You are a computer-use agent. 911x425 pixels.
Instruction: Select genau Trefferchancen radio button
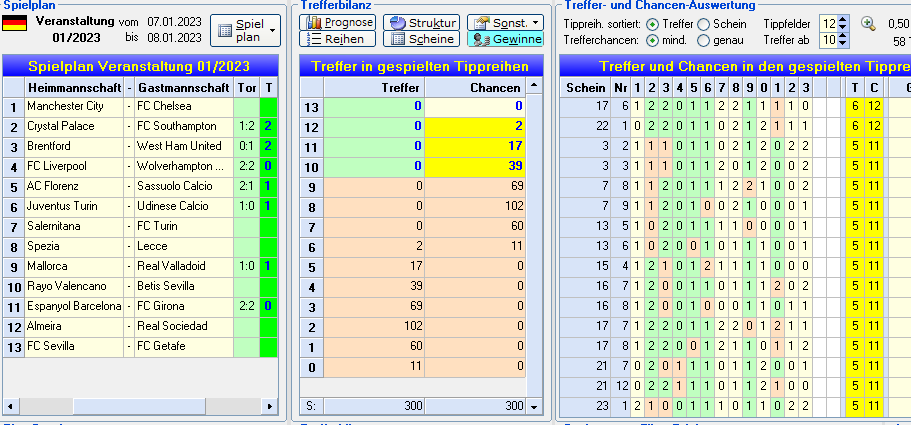click(x=703, y=41)
